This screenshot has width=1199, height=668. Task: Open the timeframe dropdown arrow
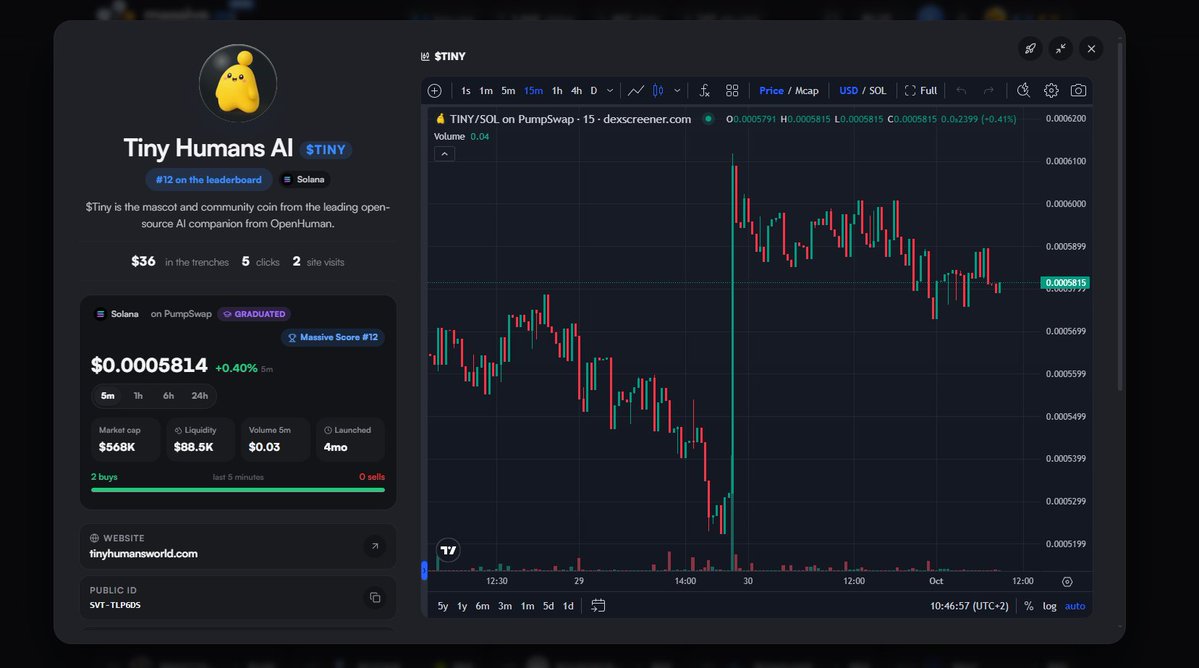[x=609, y=91]
